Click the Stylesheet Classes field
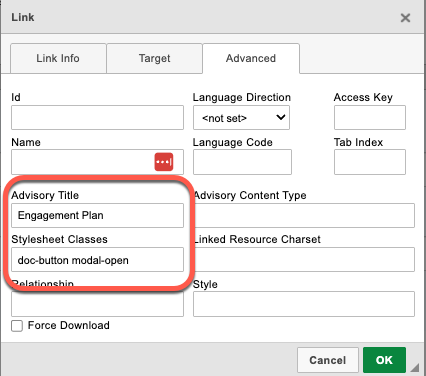 [97, 260]
